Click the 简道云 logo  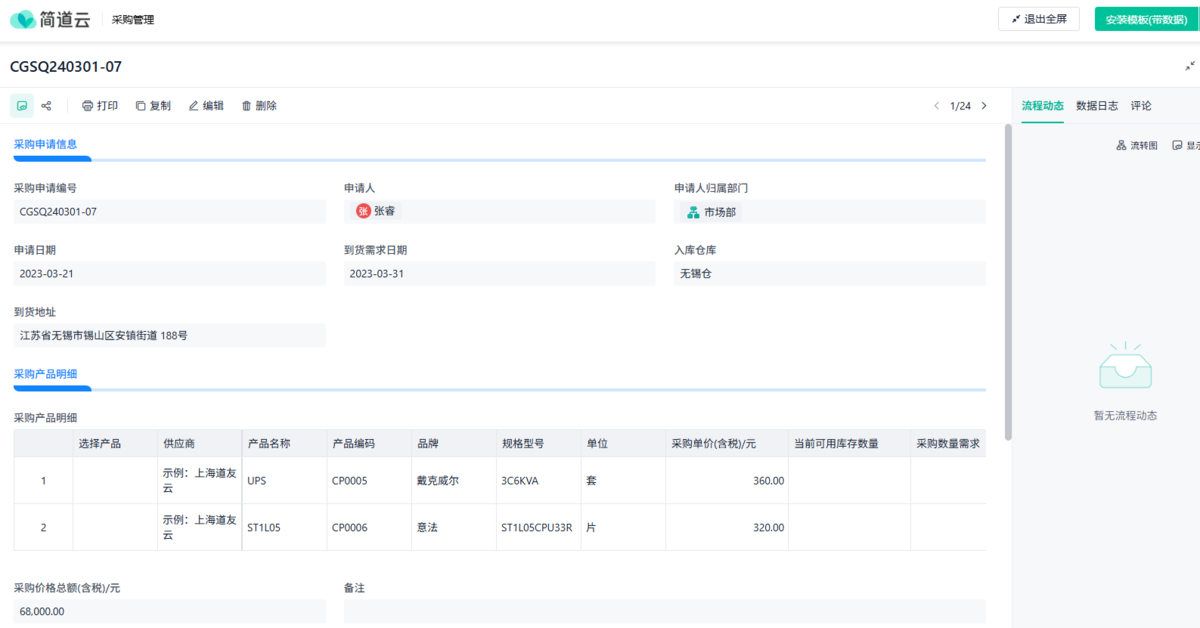[50, 19]
